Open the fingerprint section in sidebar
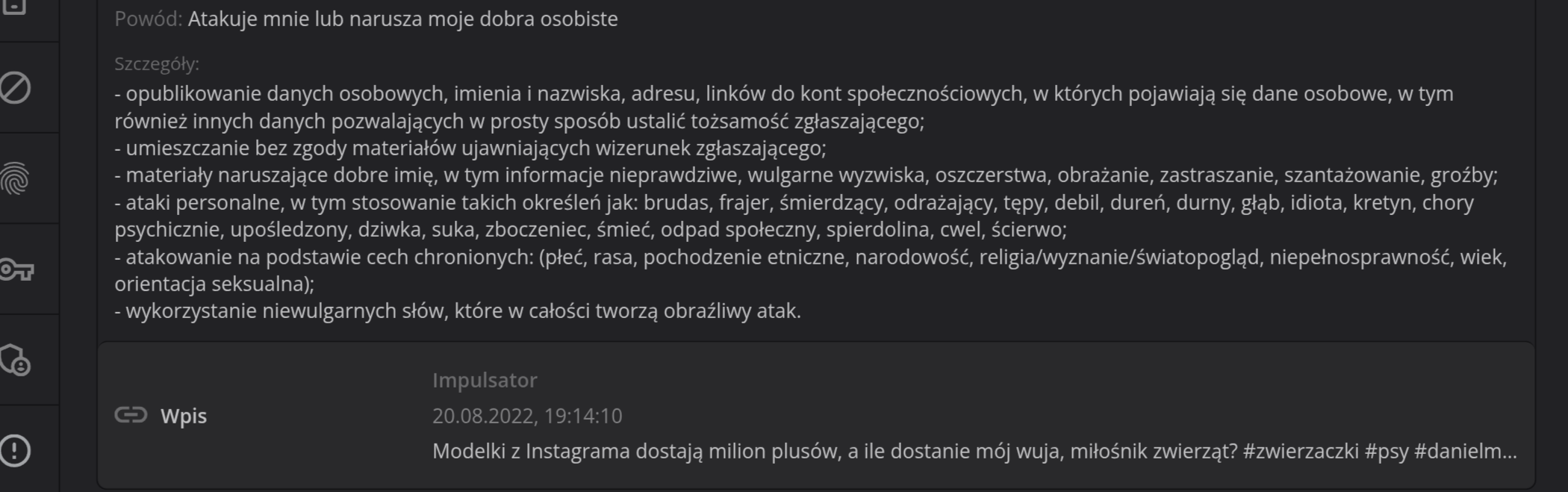 click(x=16, y=179)
